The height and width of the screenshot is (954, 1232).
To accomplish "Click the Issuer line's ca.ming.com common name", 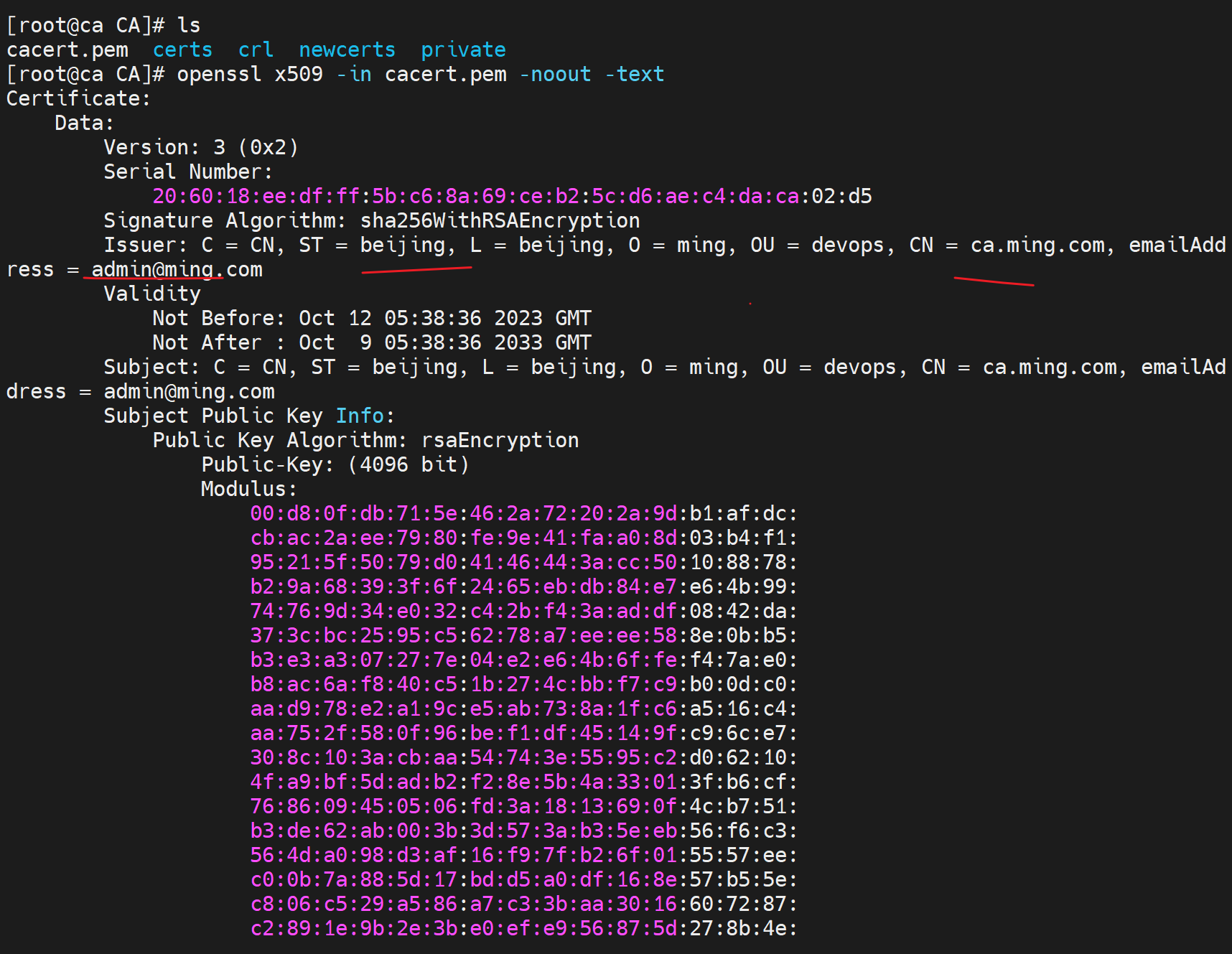I will pos(1037,245).
